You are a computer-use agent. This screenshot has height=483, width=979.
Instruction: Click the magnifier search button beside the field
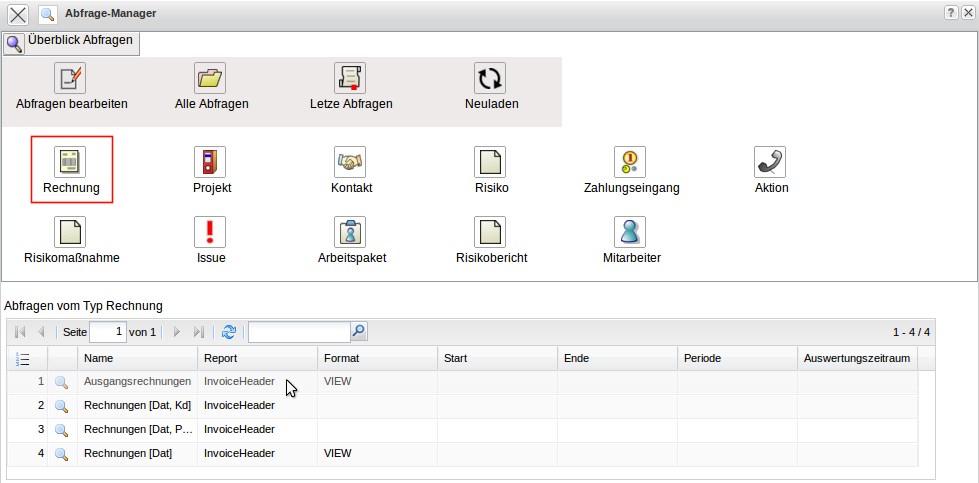[359, 331]
